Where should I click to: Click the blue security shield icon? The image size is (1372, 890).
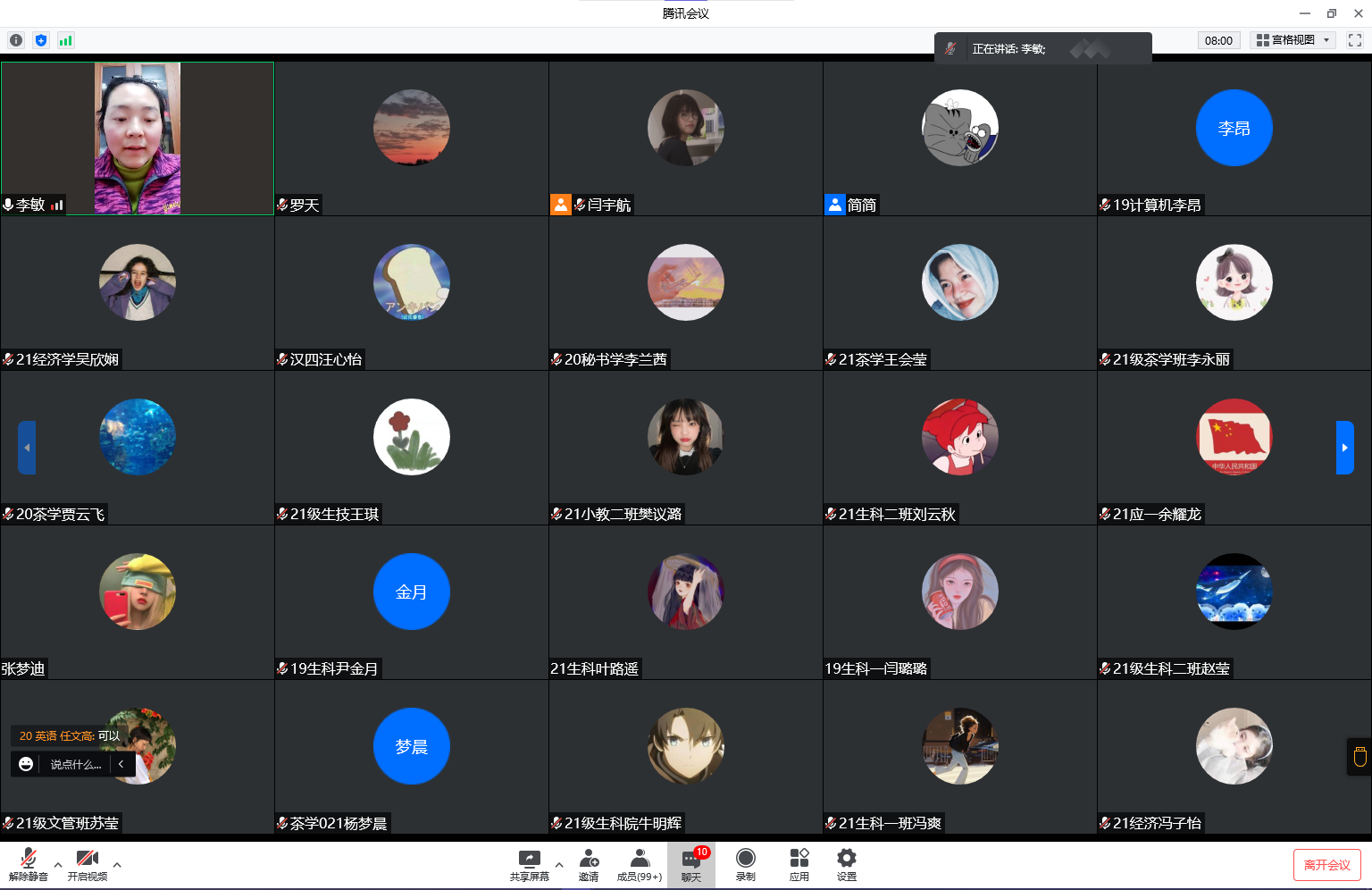(x=41, y=40)
